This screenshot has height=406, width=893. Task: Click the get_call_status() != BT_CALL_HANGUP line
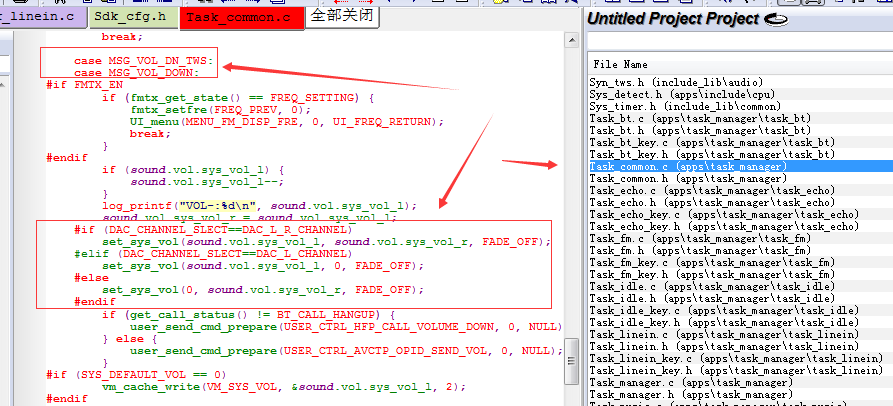pos(248,314)
